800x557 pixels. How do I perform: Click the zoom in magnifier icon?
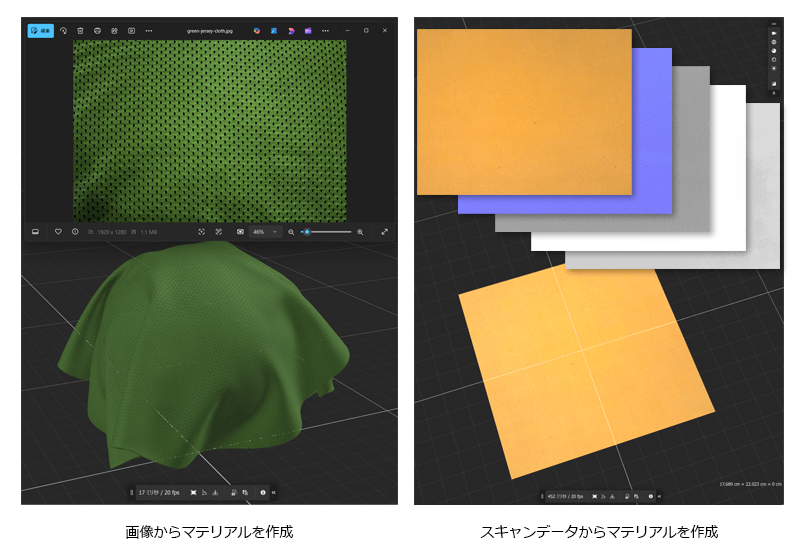point(360,232)
